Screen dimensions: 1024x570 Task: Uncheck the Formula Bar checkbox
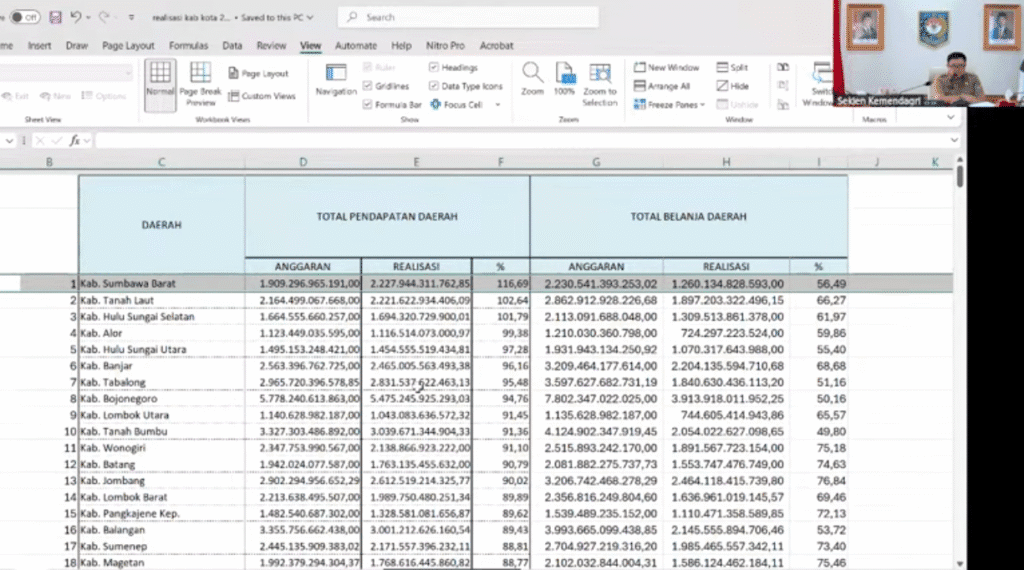pyautogui.click(x=368, y=104)
